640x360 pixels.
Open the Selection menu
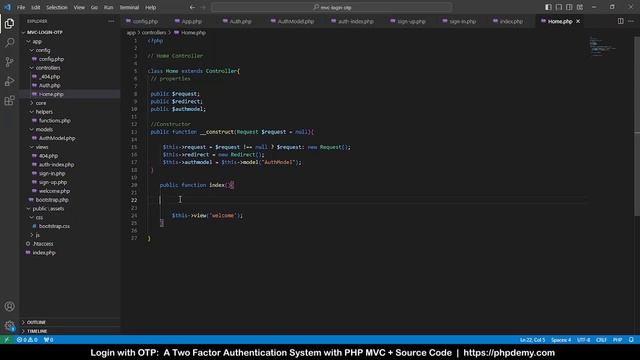click(56, 7)
